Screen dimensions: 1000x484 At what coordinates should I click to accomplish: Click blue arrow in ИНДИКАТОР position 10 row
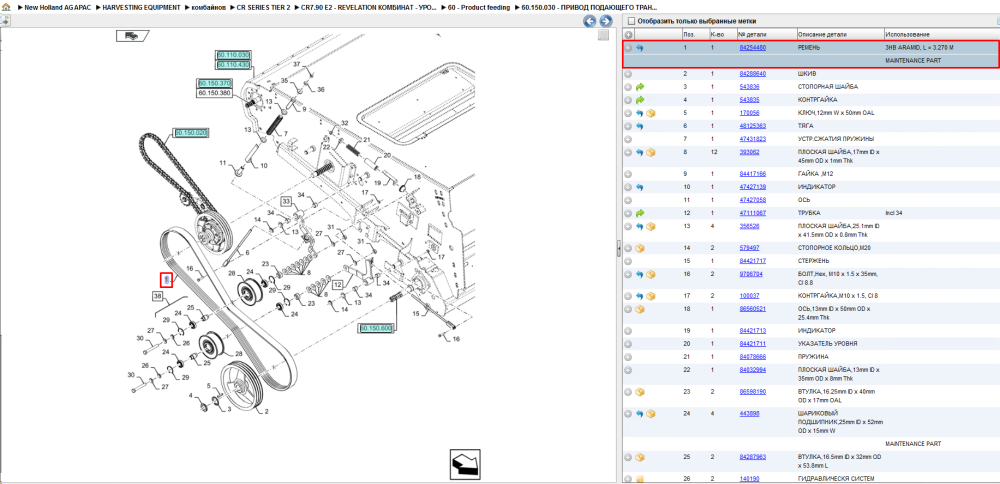click(640, 187)
